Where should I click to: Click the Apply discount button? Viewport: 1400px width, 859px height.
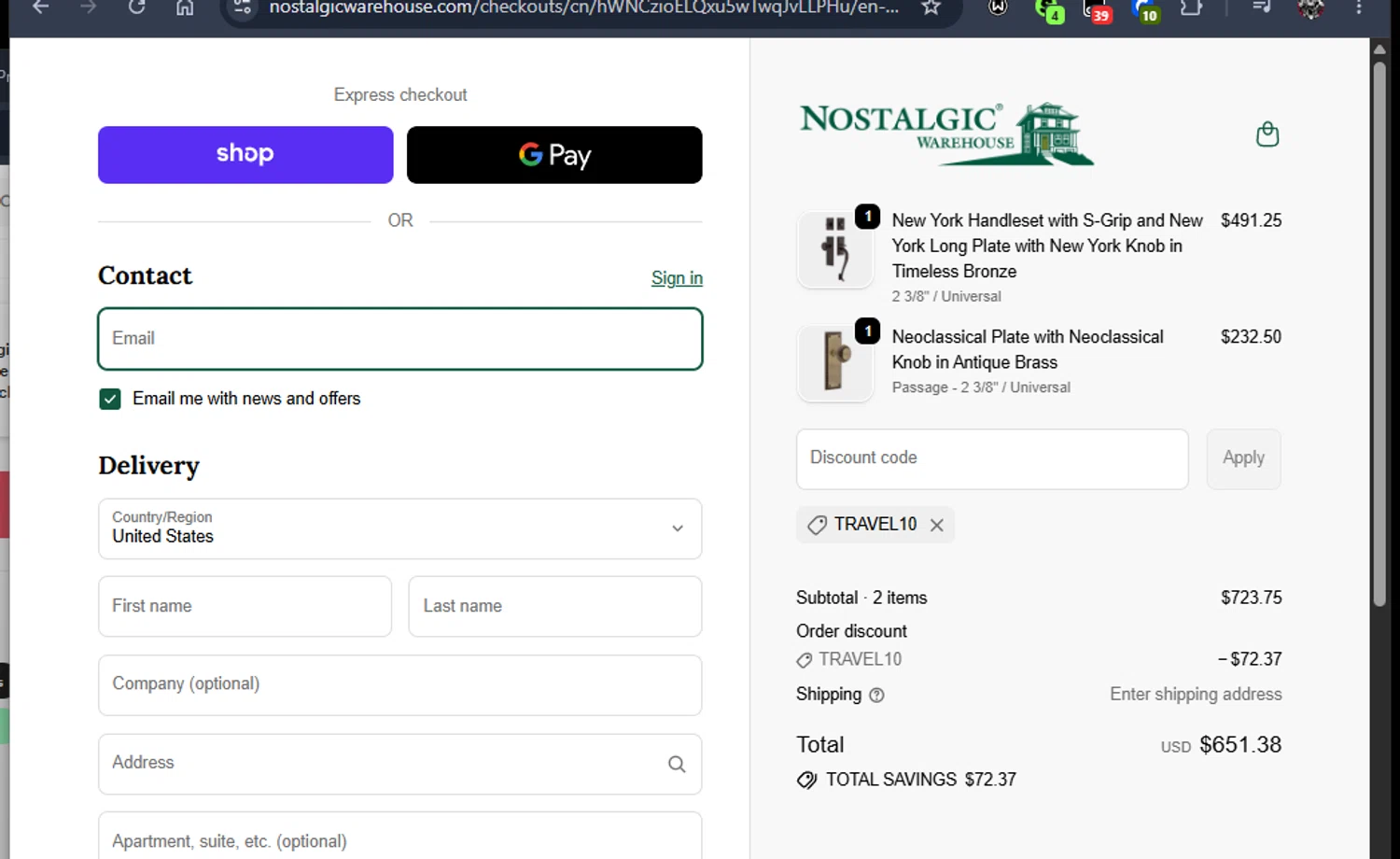pos(1243,458)
